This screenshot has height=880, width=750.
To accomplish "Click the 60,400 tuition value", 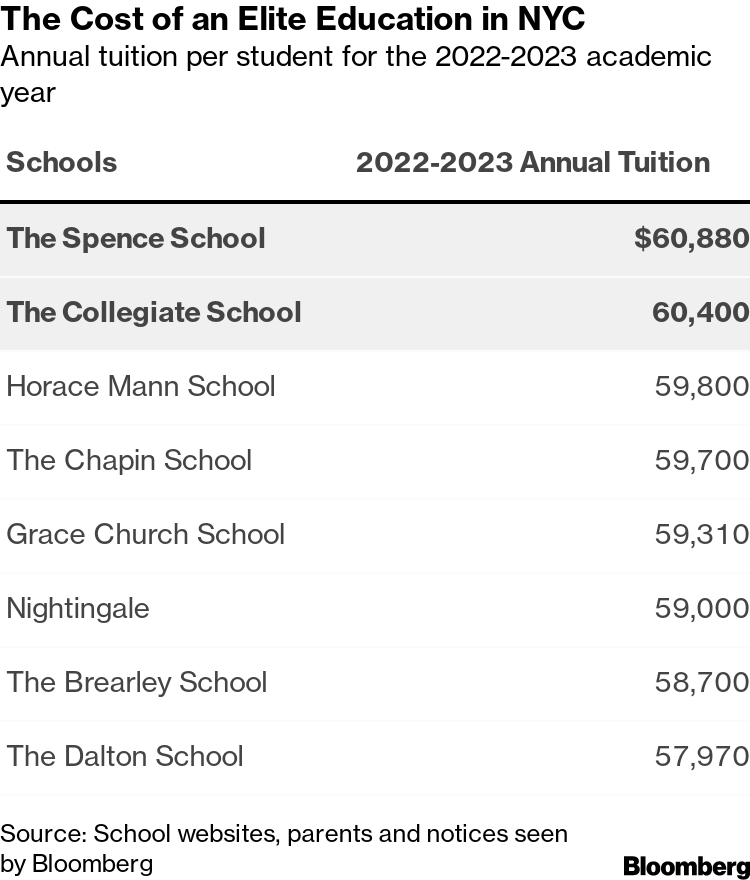I will click(700, 312).
